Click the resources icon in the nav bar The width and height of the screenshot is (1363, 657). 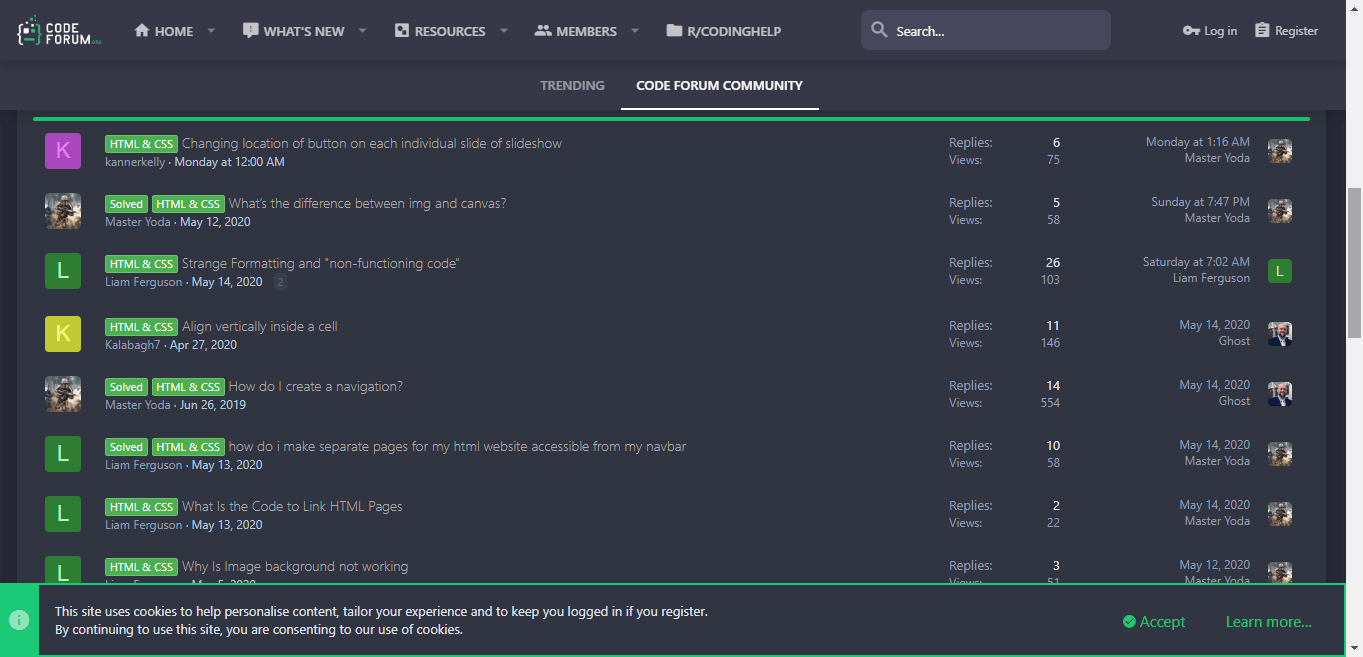click(402, 30)
